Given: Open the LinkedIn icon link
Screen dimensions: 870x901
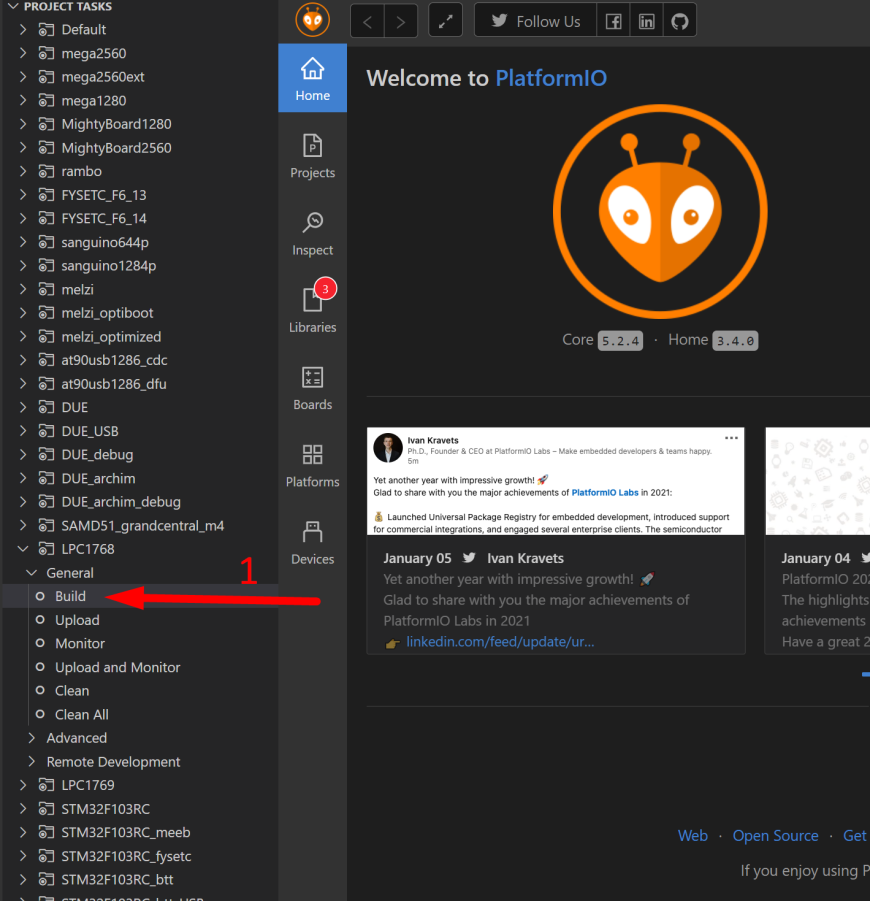Looking at the screenshot, I should click(x=646, y=21).
